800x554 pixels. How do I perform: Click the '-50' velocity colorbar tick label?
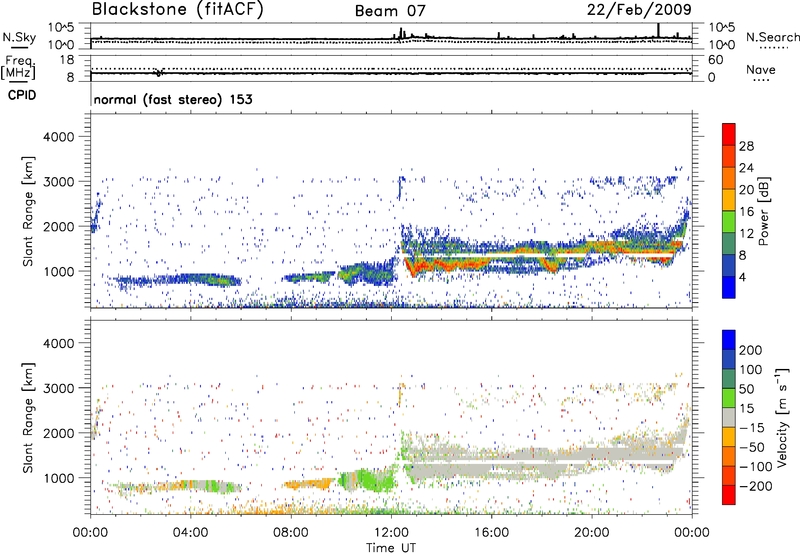tap(752, 447)
